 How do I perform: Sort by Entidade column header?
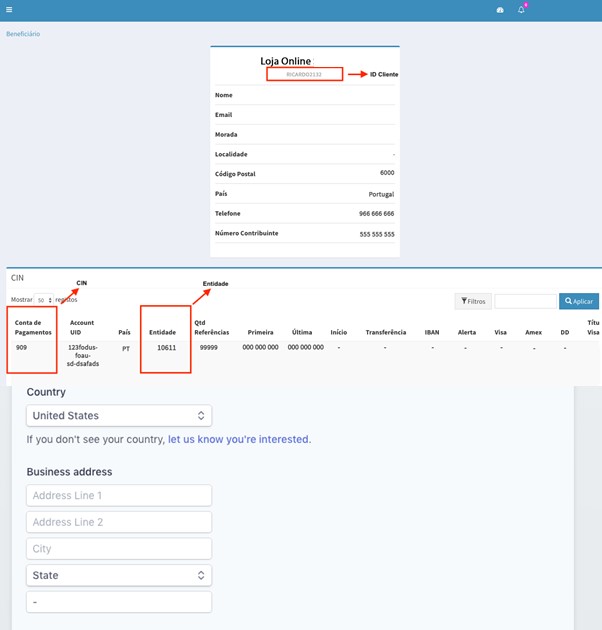click(x=162, y=332)
